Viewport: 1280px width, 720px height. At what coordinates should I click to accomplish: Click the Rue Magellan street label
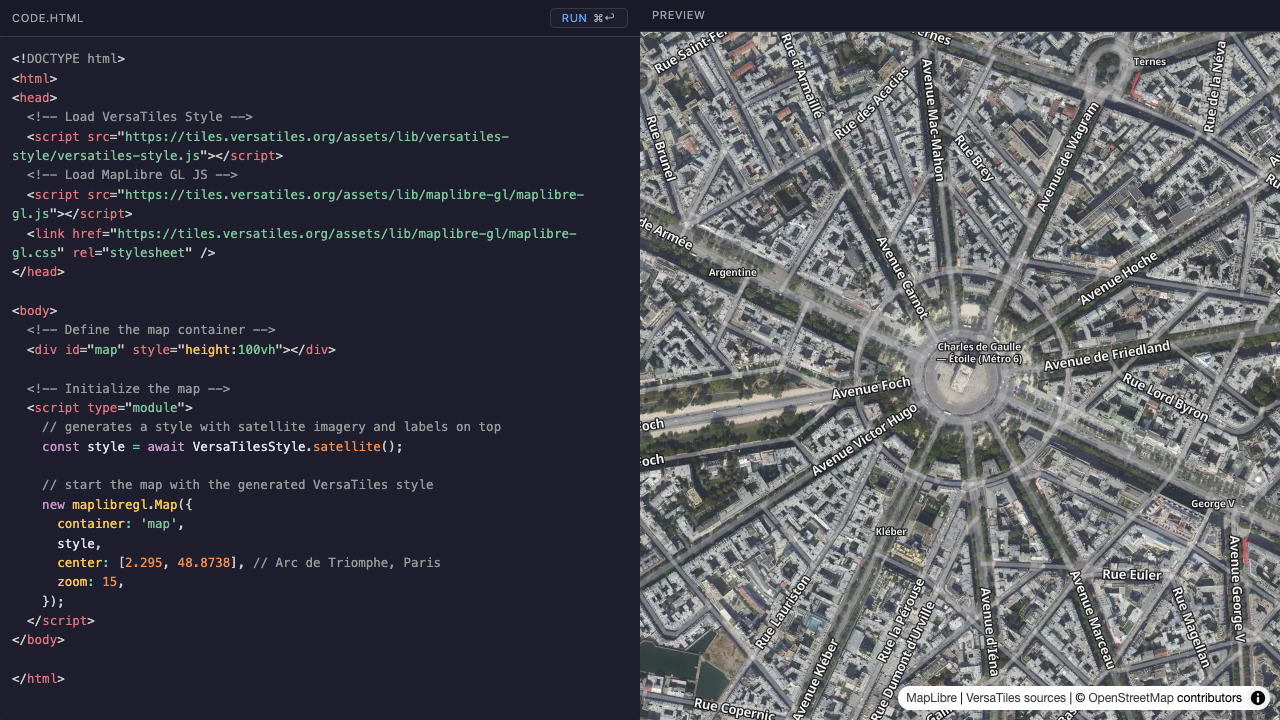[1191, 627]
